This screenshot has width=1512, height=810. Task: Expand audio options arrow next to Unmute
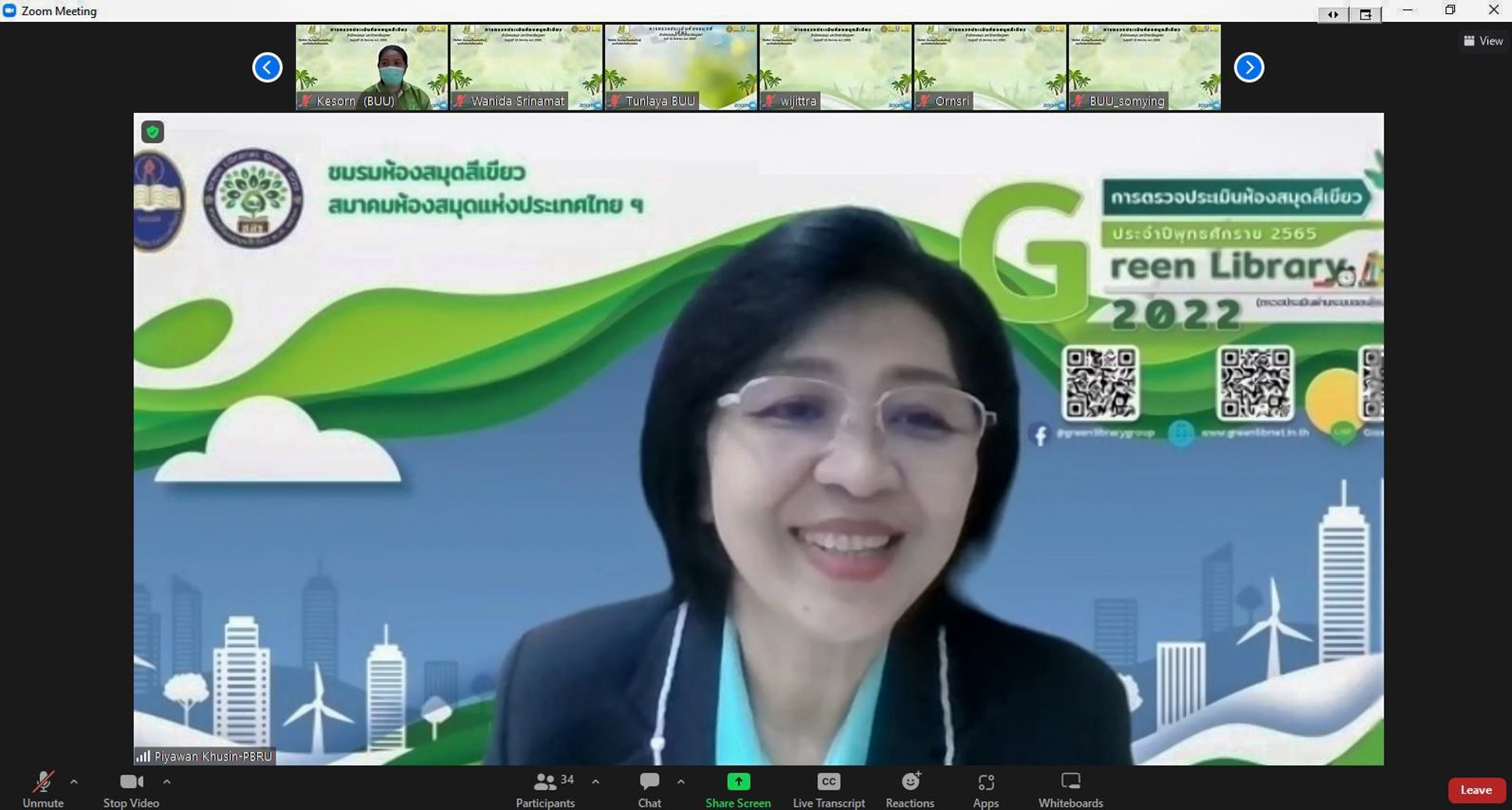click(74, 782)
